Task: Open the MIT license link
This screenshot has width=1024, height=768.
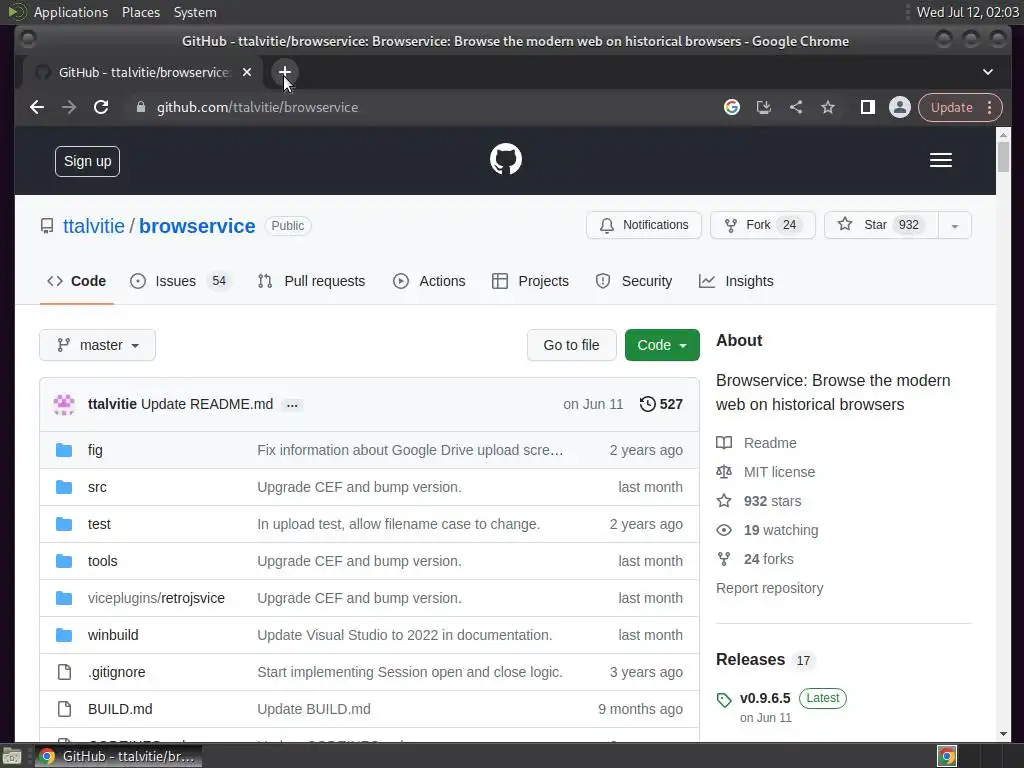Action: click(x=765, y=472)
